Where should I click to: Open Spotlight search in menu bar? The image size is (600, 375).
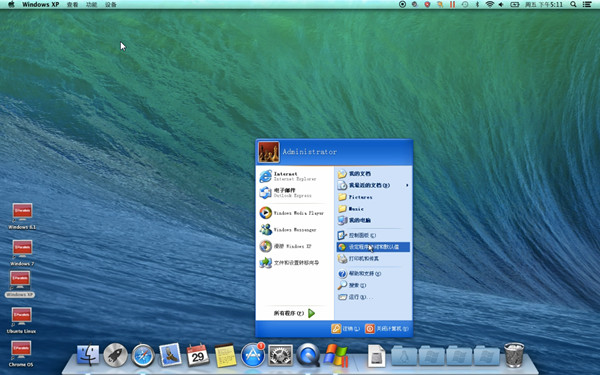573,4
